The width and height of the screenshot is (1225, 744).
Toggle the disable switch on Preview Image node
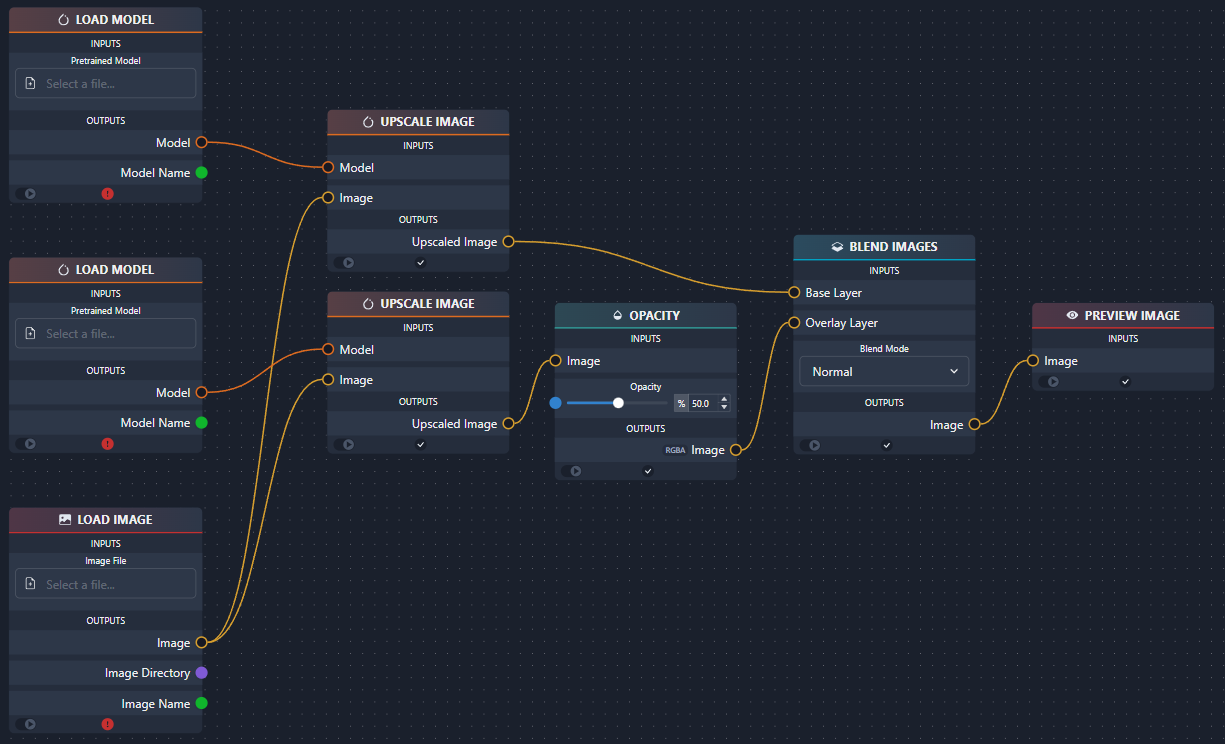1050,381
